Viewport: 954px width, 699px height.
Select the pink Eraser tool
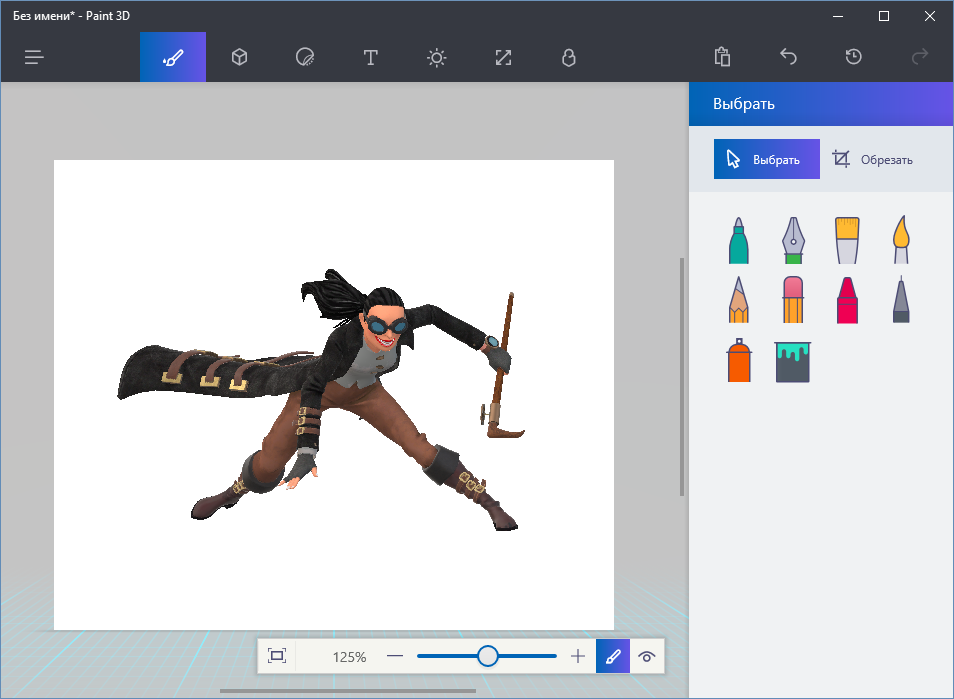click(793, 299)
